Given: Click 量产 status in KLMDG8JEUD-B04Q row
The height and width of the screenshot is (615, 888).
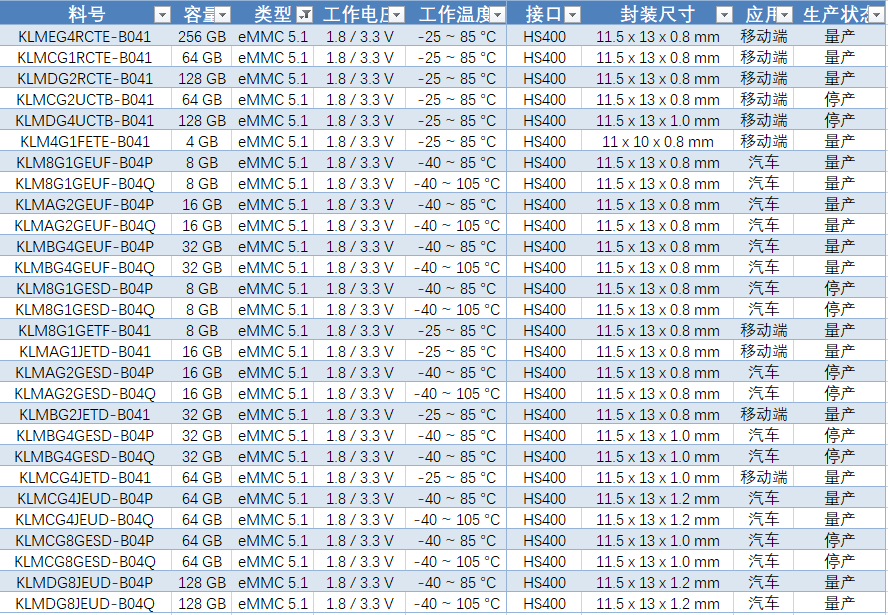Looking at the screenshot, I should click(840, 603).
